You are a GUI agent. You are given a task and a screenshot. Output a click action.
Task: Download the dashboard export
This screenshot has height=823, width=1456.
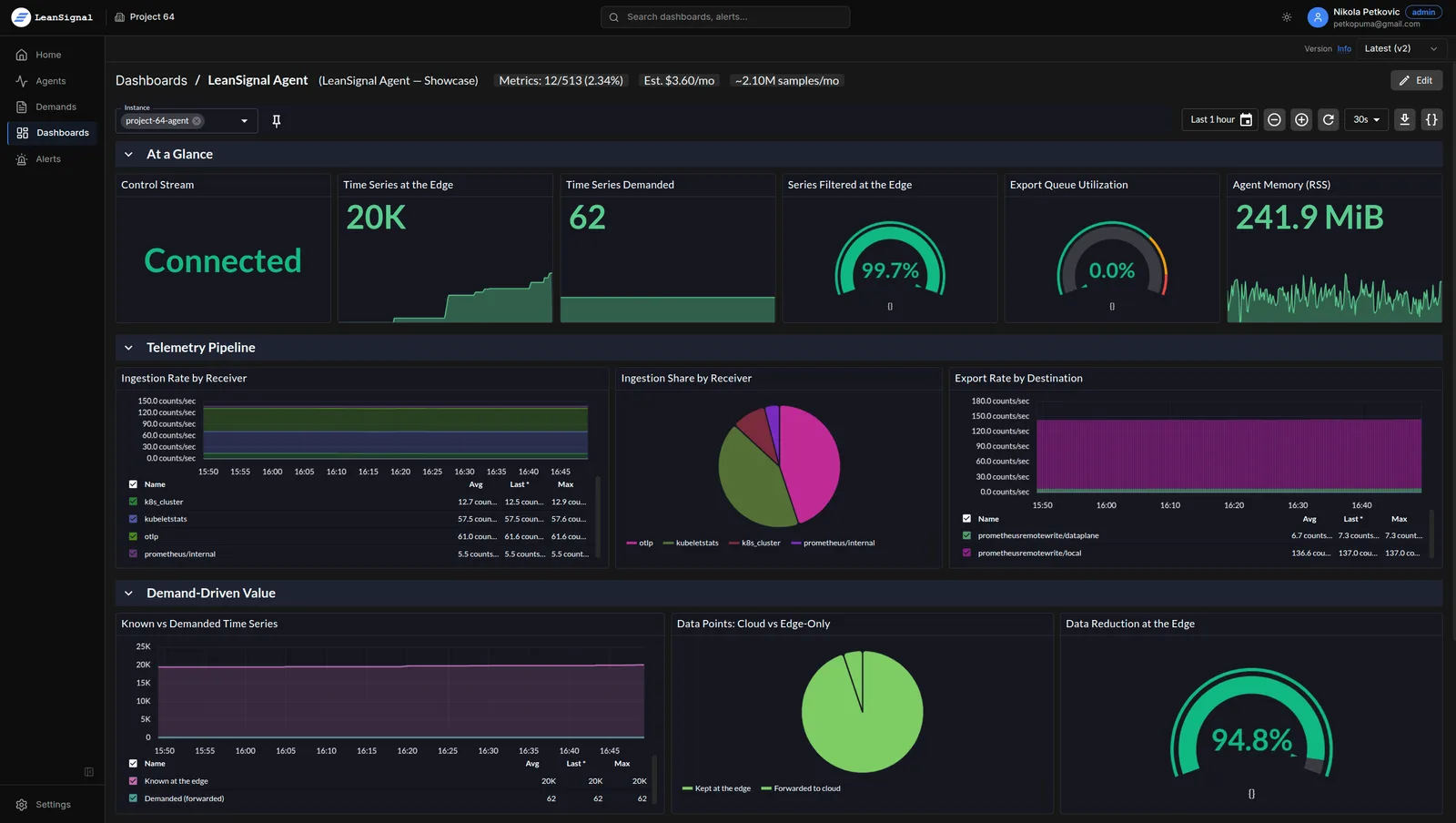point(1405,120)
